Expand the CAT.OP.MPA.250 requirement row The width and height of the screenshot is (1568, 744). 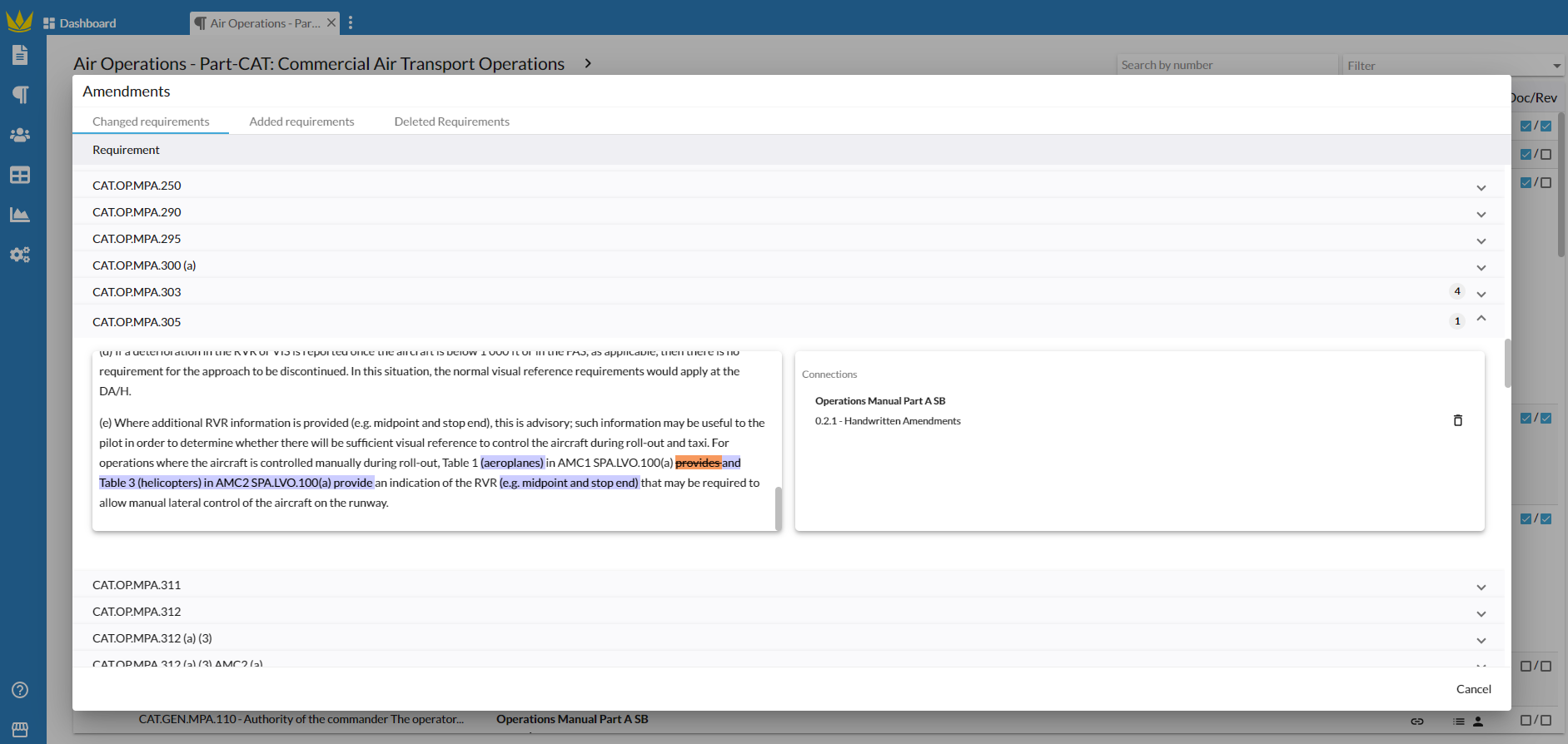[x=1481, y=187]
